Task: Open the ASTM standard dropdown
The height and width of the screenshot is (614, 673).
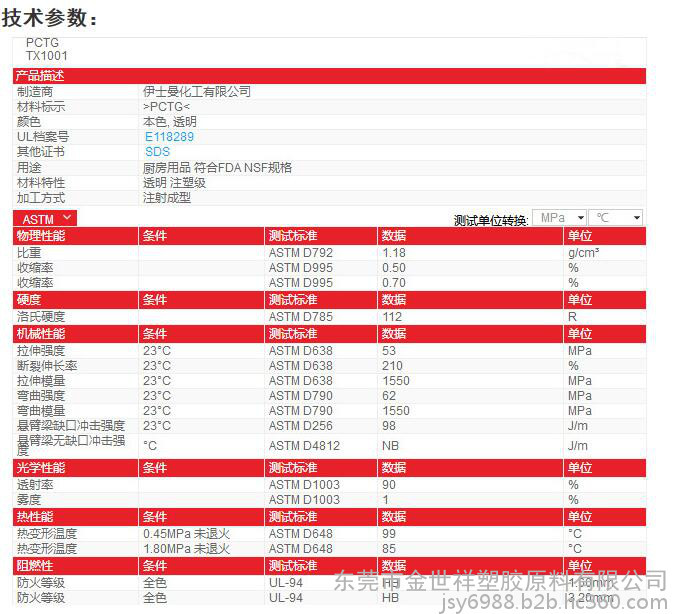Action: point(45,218)
